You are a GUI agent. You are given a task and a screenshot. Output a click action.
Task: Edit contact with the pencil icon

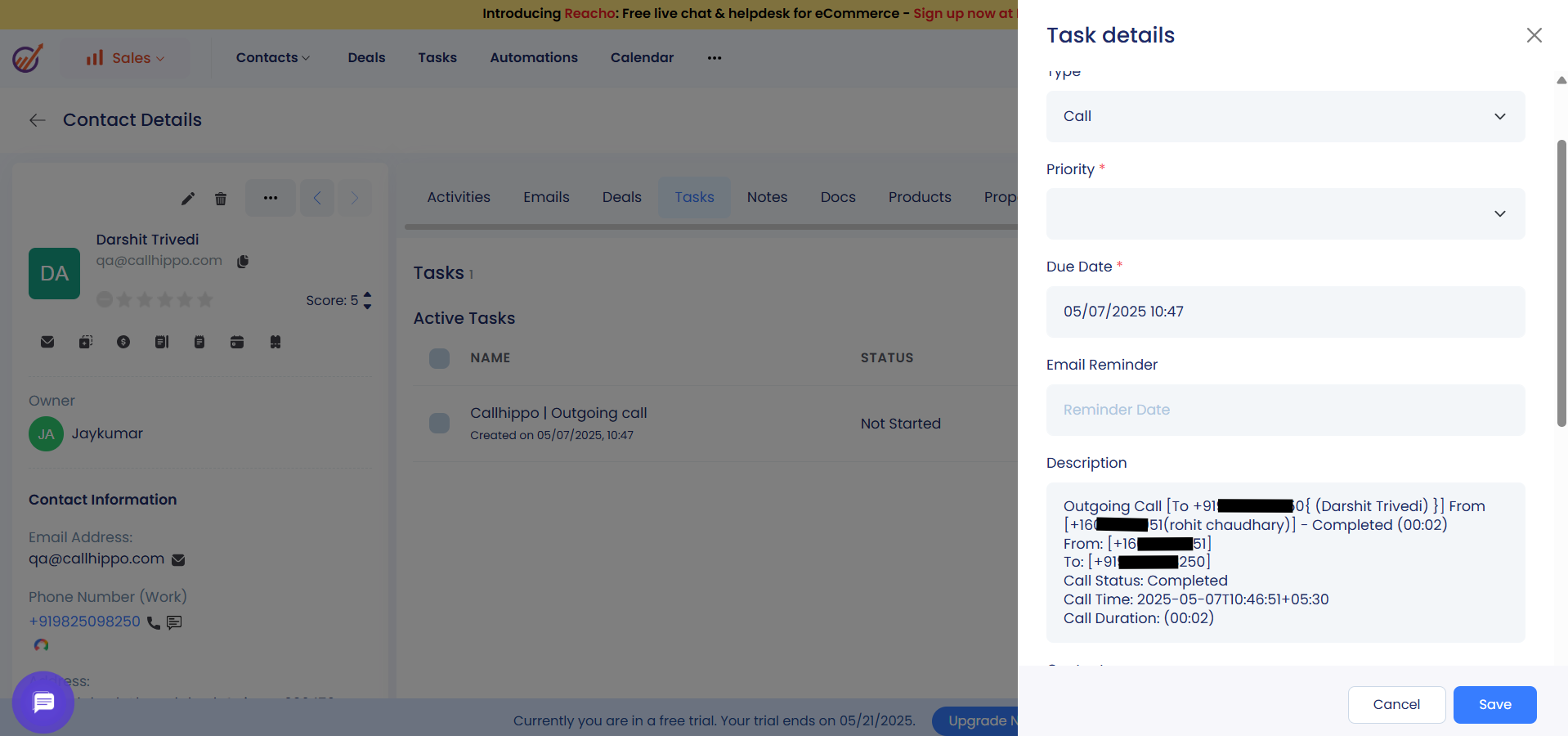(x=188, y=199)
